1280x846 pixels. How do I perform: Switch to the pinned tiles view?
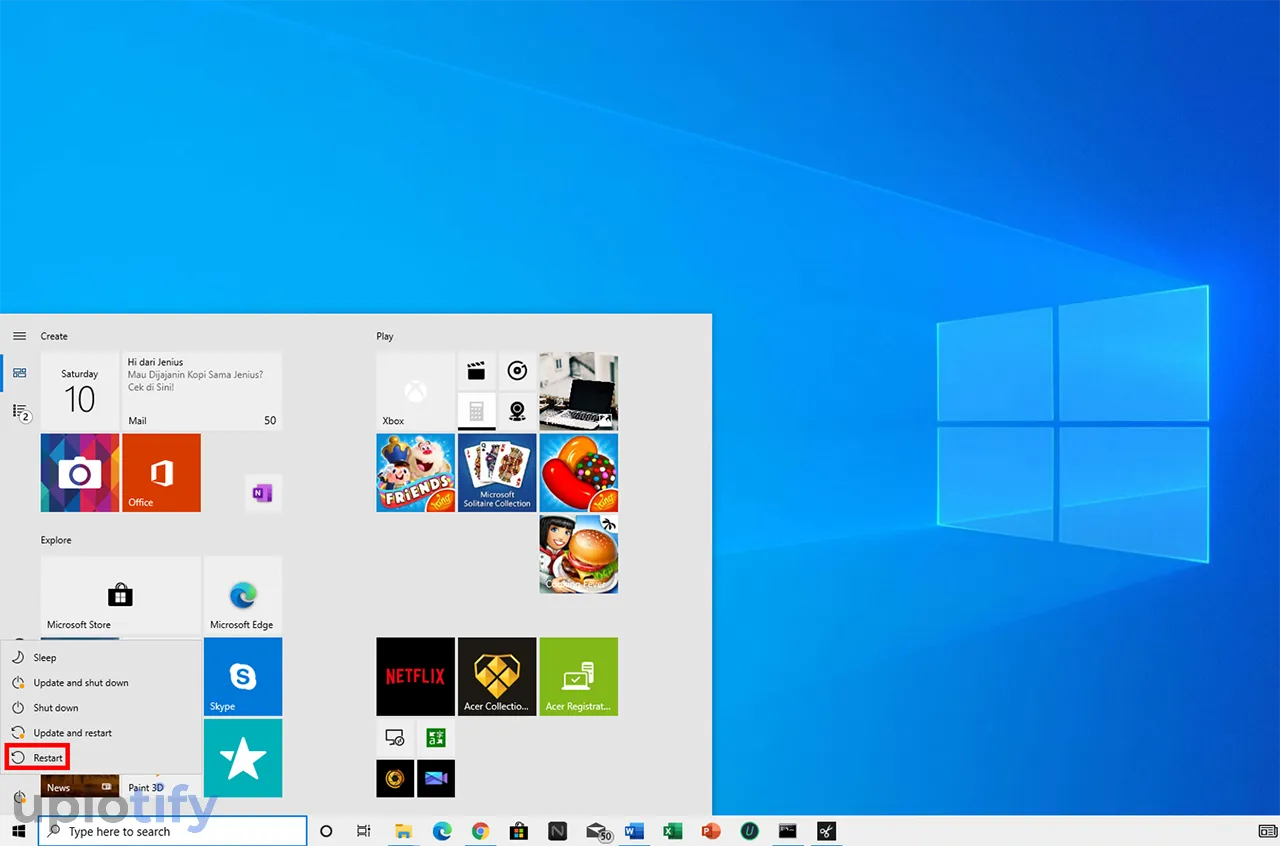coord(19,373)
